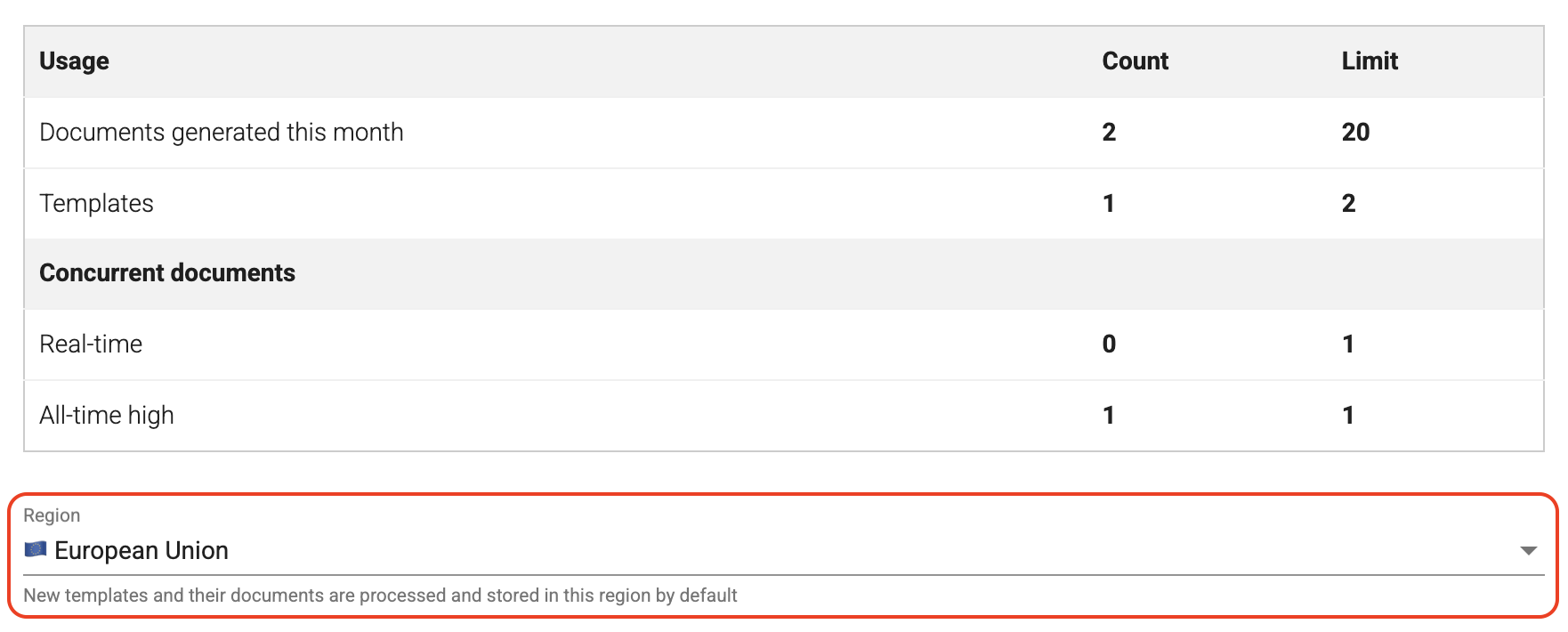
Task: Click the All-time high row
Action: tap(106, 414)
